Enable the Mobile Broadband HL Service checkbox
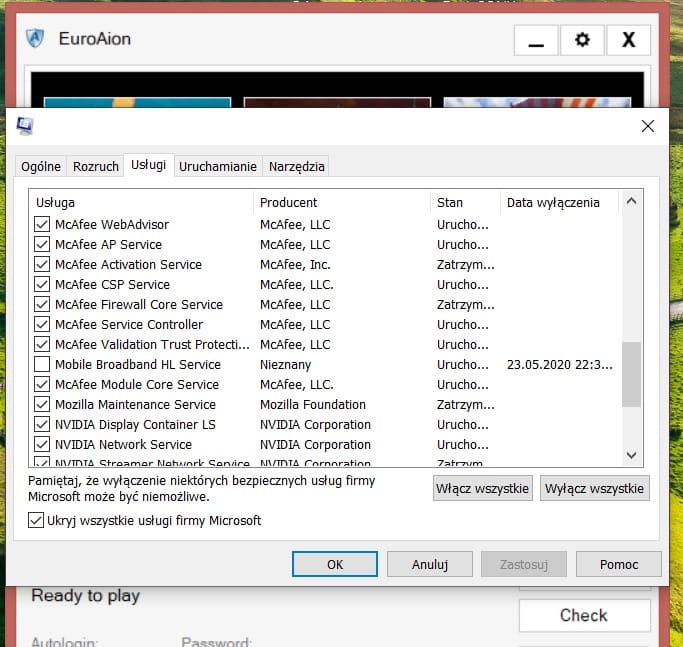The height and width of the screenshot is (647, 683). 42,365
